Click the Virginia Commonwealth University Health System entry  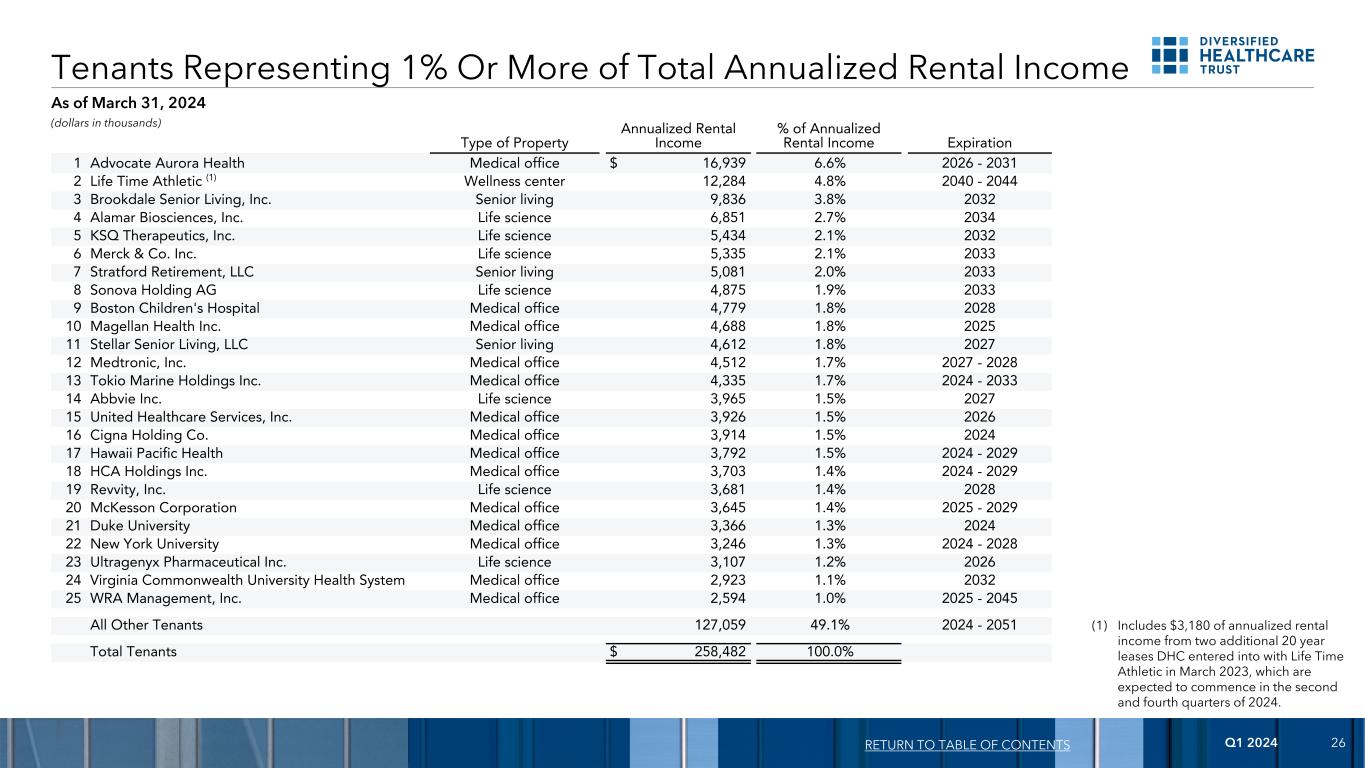point(247,580)
